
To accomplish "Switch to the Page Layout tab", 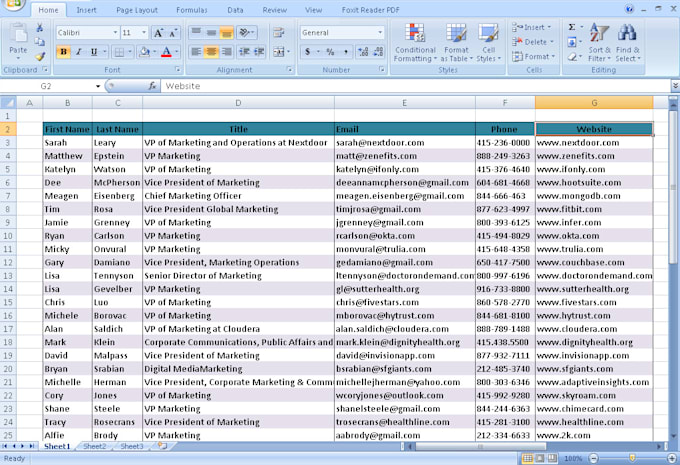I will pos(137,10).
